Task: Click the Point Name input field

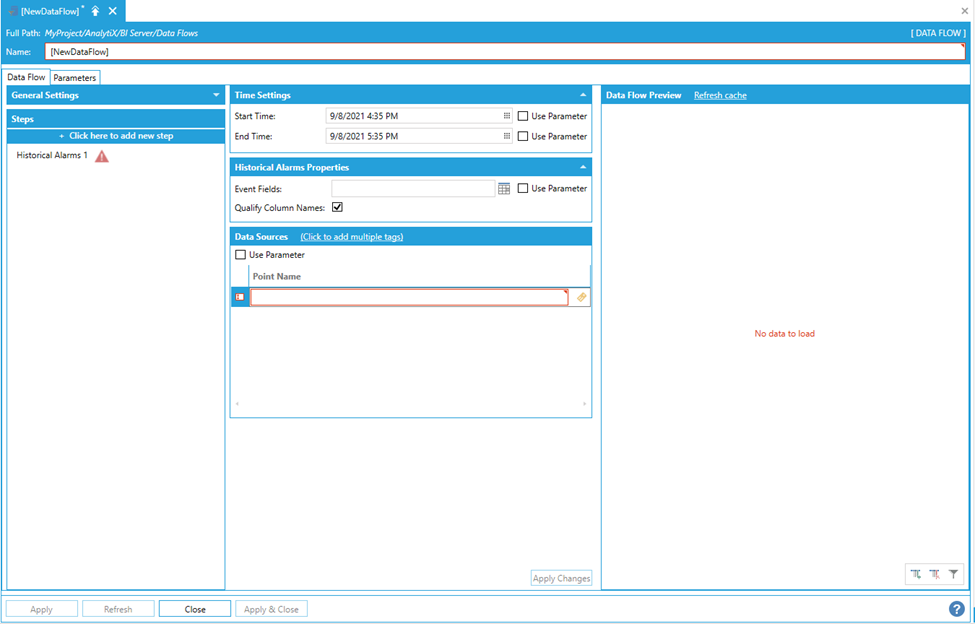Action: tap(409, 297)
